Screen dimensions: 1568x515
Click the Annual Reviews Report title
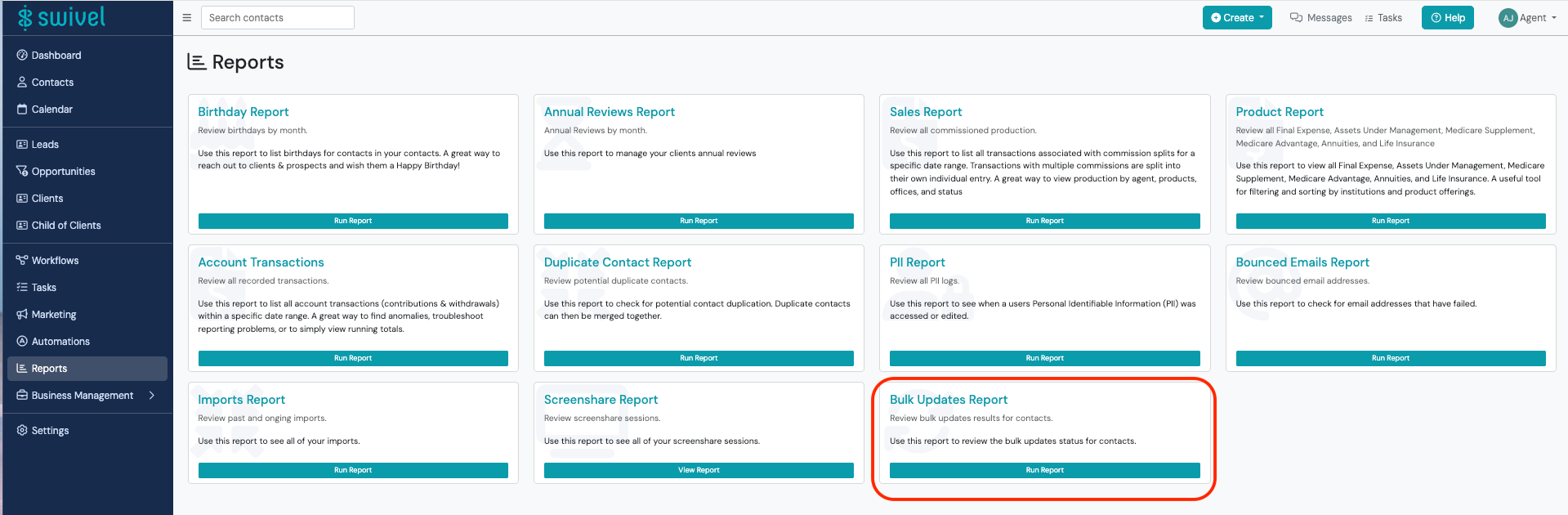(610, 112)
